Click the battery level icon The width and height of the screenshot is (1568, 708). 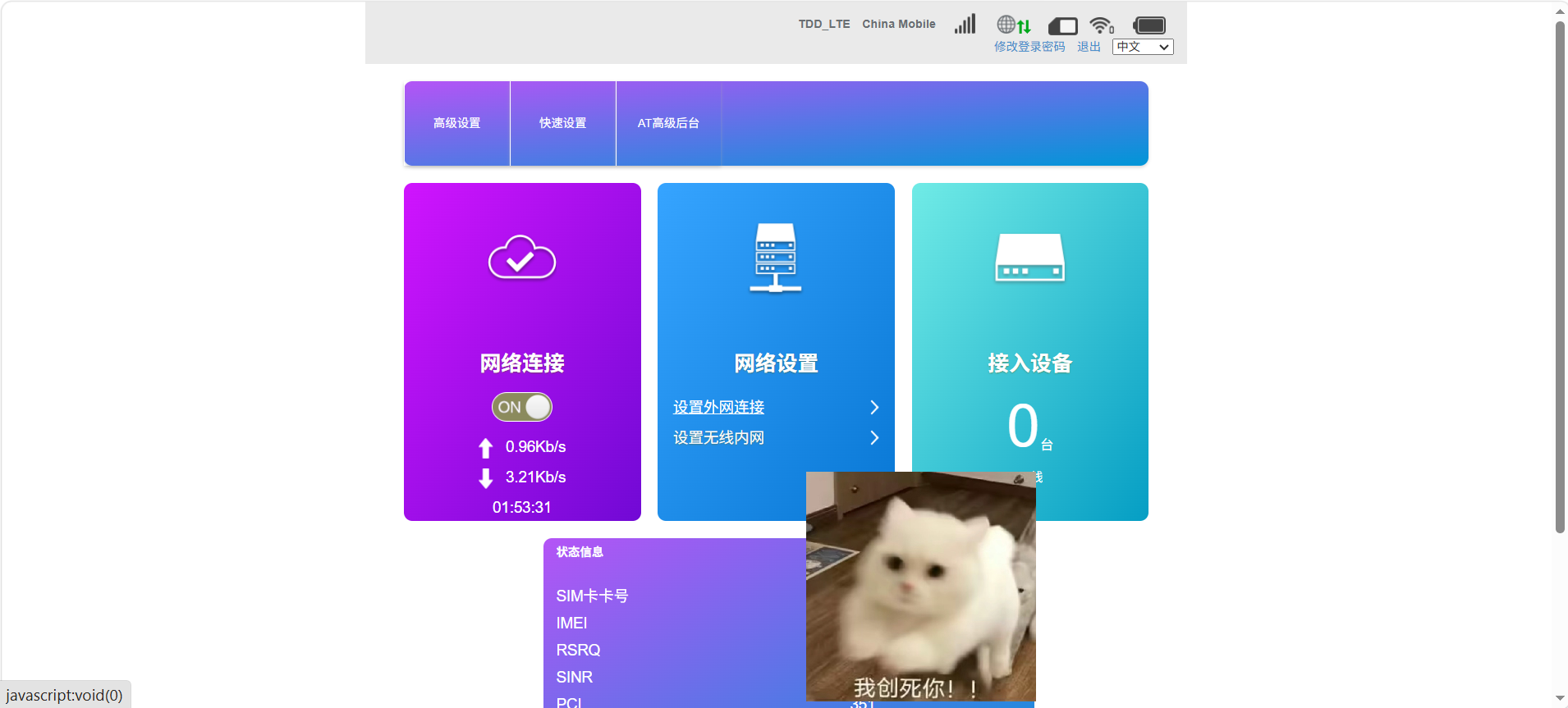[x=1149, y=25]
